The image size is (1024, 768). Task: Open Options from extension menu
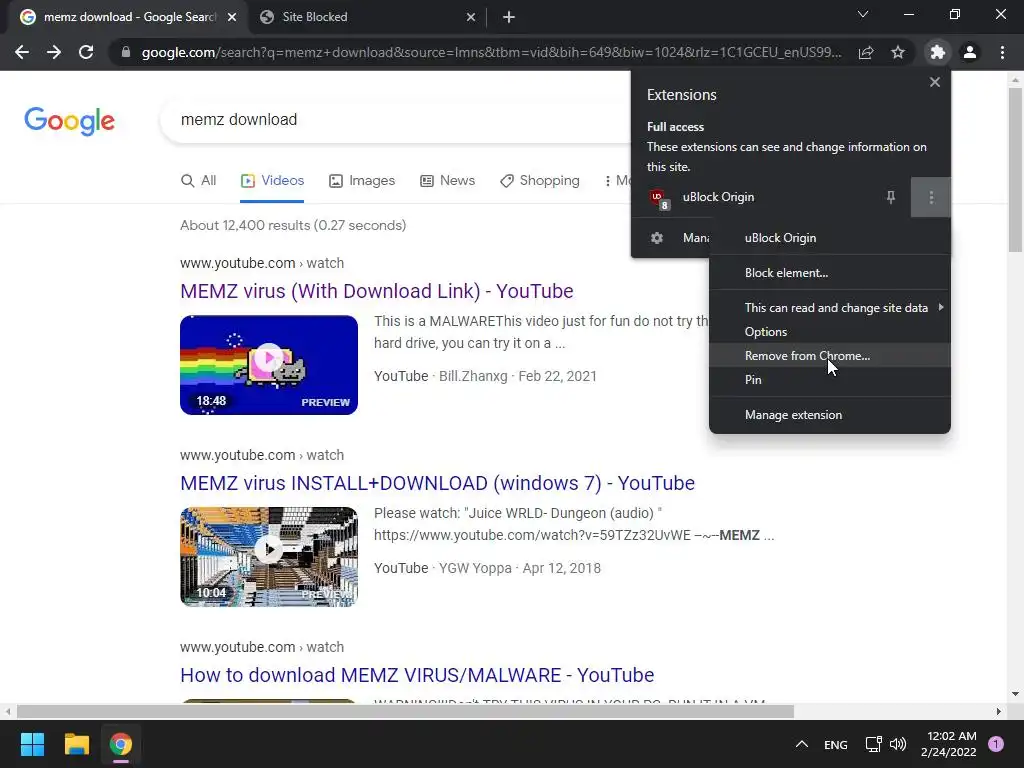pos(829,332)
